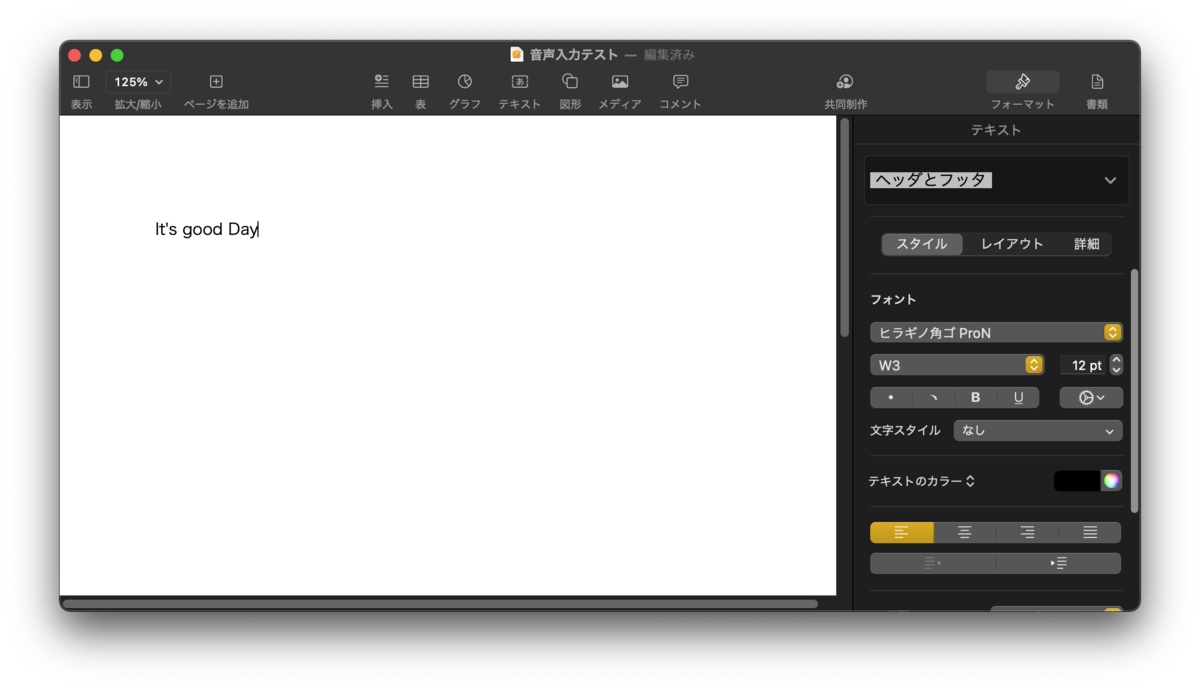
Task: Justify the text alignment
Action: click(x=1090, y=532)
